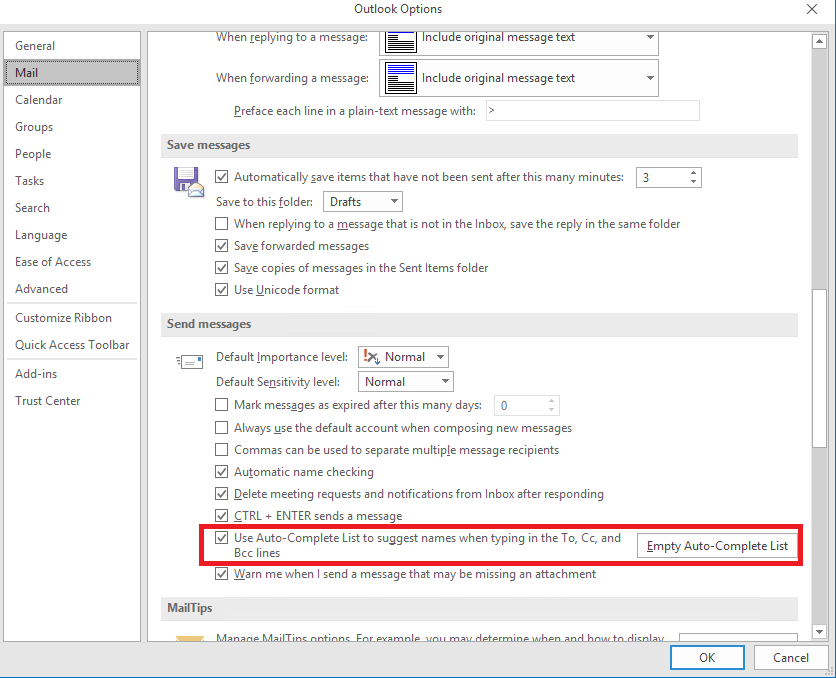Open the 'When replying to a message' dropdown
Image resolution: width=836 pixels, height=678 pixels.
(519, 43)
